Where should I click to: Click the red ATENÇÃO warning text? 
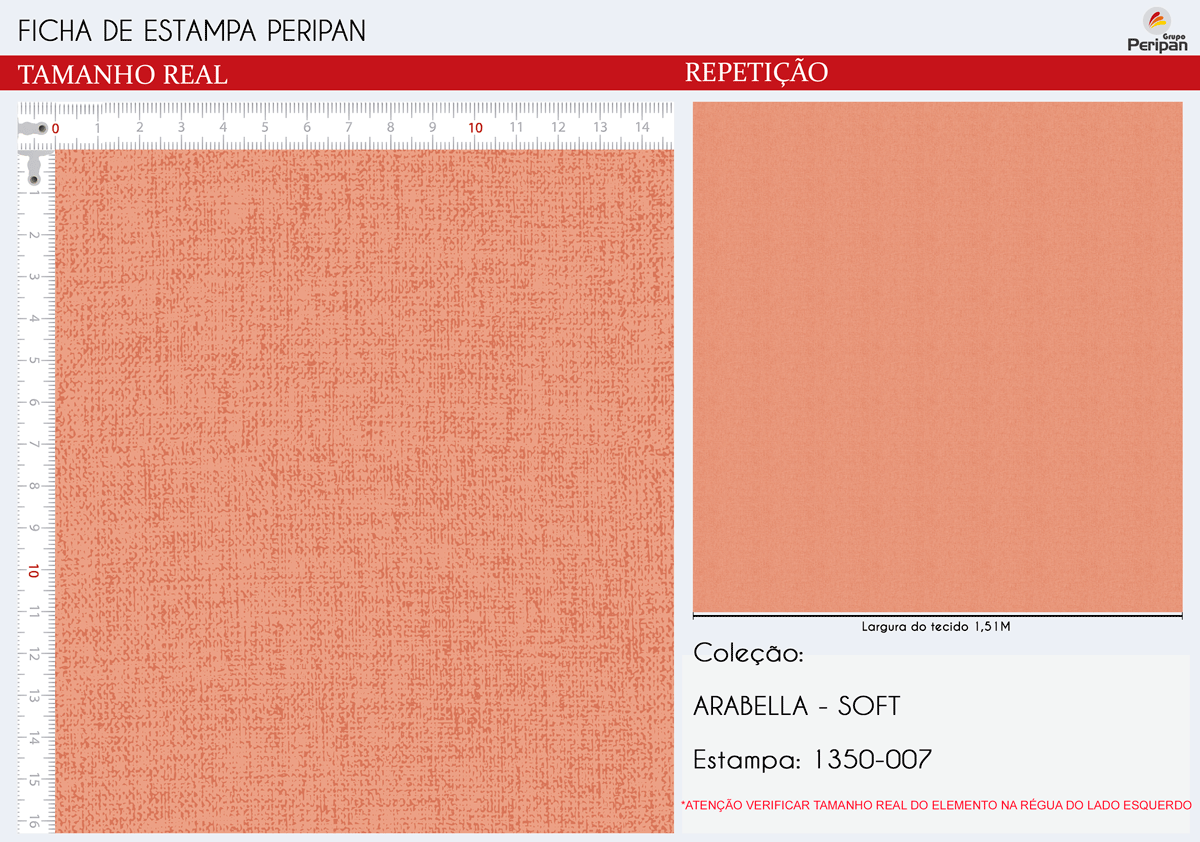click(x=936, y=805)
